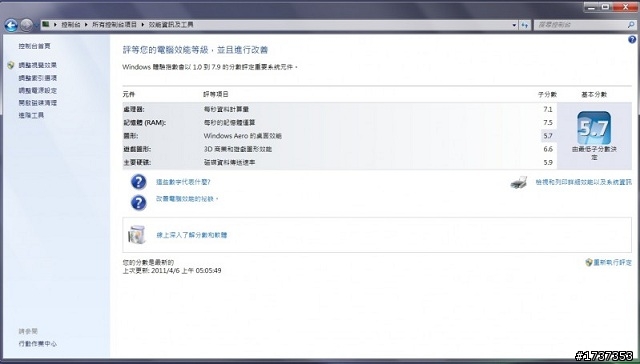Refresh the page using the address bar button
The image size is (640, 364).
524,25
